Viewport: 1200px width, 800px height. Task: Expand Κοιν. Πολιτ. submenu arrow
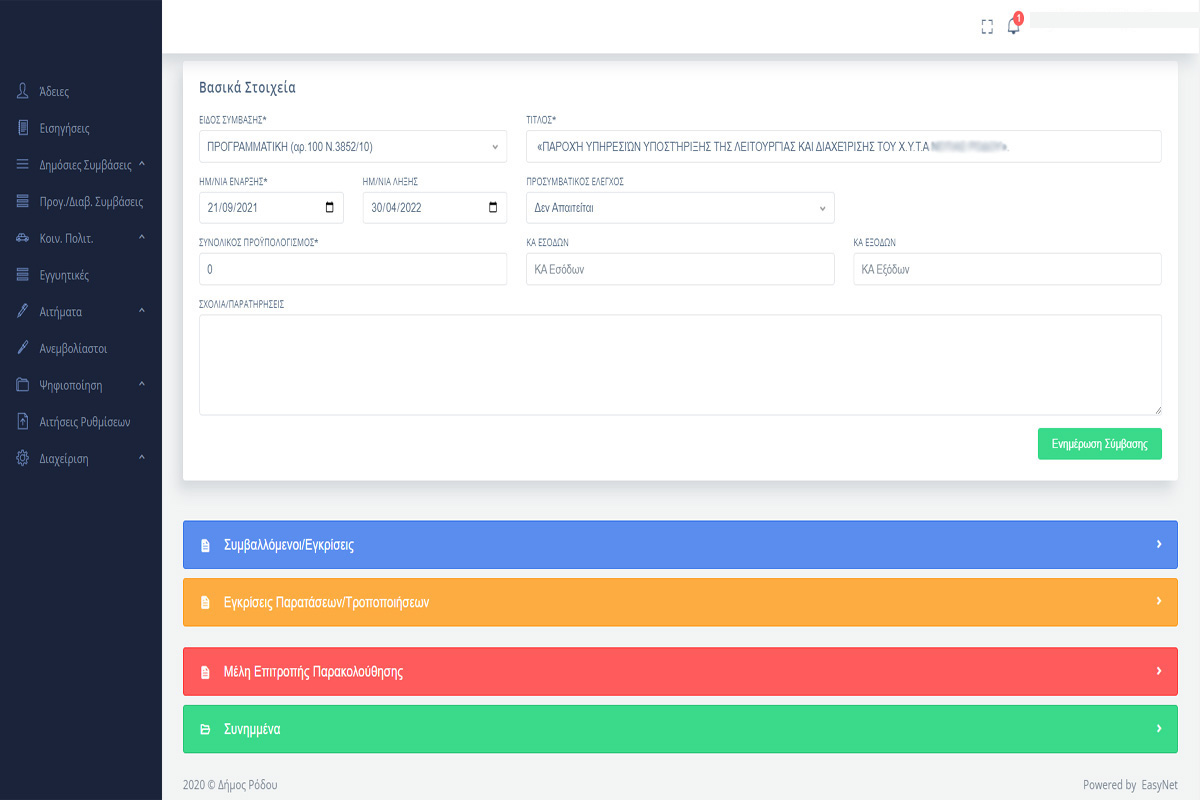142,238
